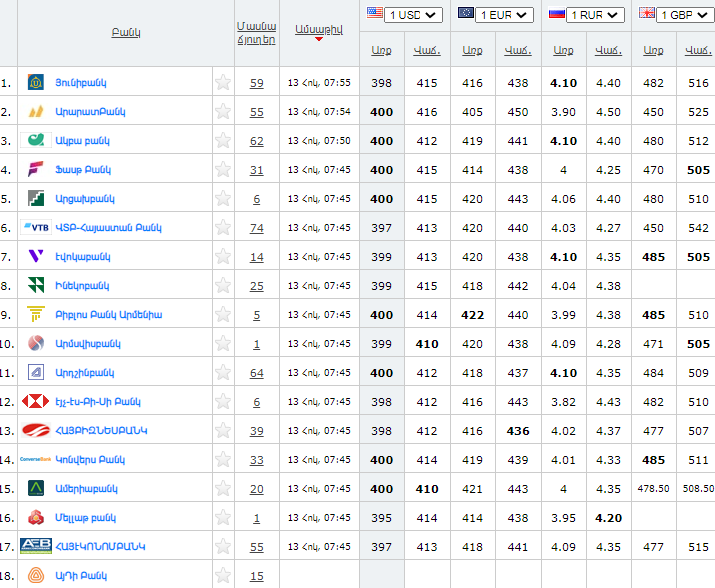
Task: Sort by the Բանկ column header
Action: coord(126,32)
